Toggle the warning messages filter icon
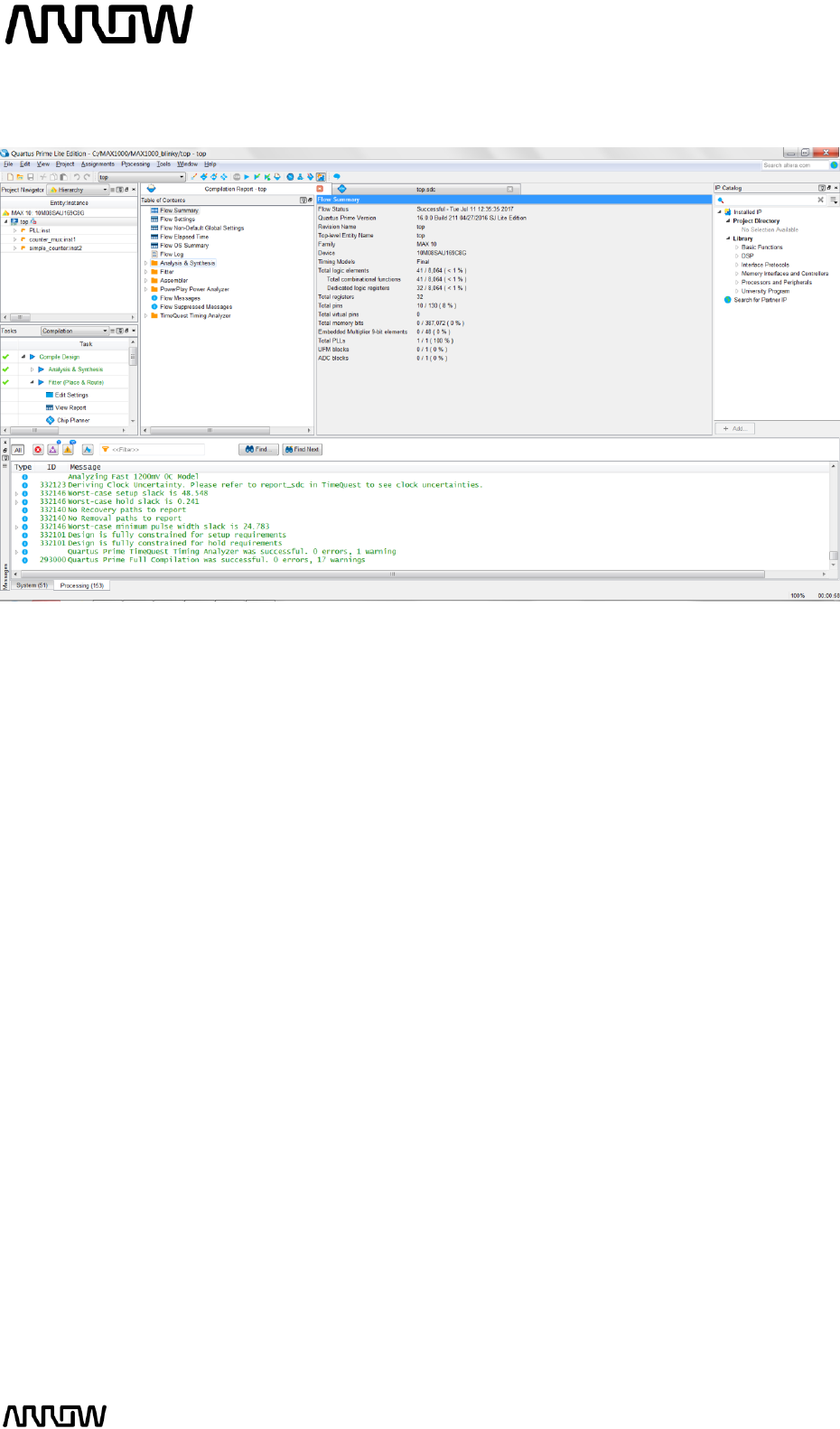The image size is (840, 1429). point(68,450)
